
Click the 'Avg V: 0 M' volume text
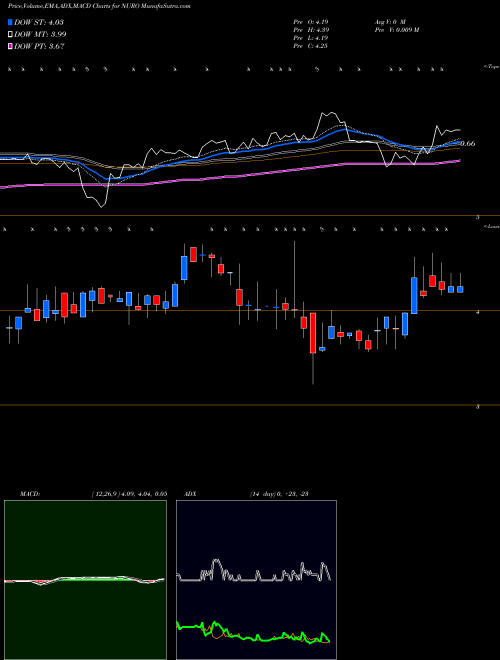[389, 21]
